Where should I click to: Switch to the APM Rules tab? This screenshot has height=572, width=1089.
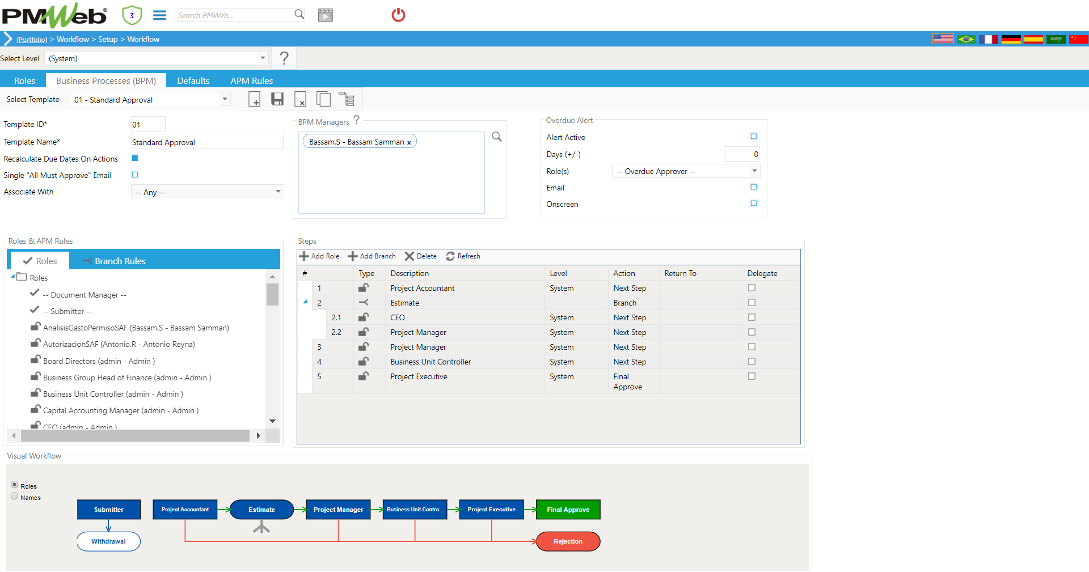[251, 81]
